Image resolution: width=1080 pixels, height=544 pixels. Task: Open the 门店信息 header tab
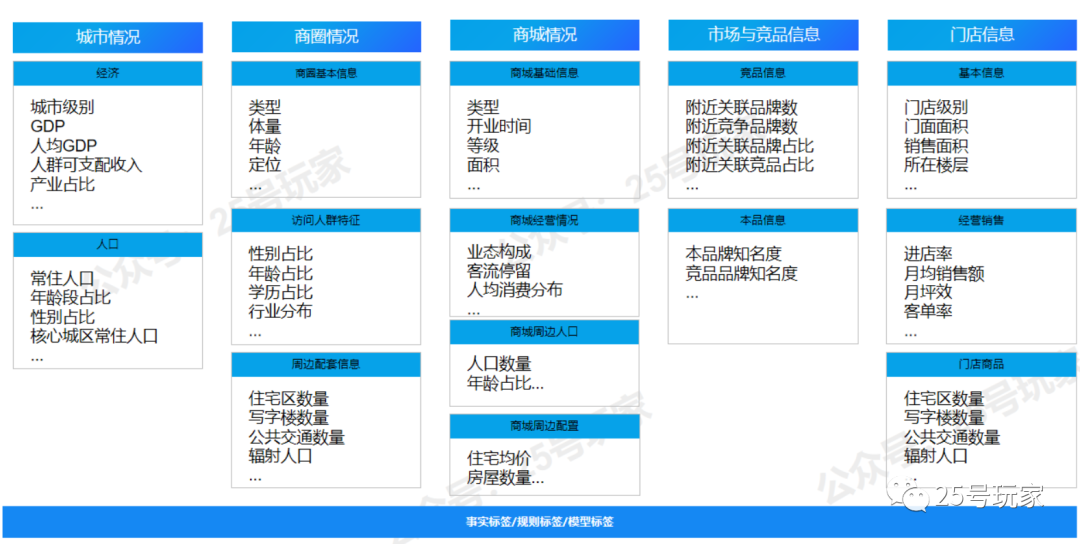coord(981,35)
